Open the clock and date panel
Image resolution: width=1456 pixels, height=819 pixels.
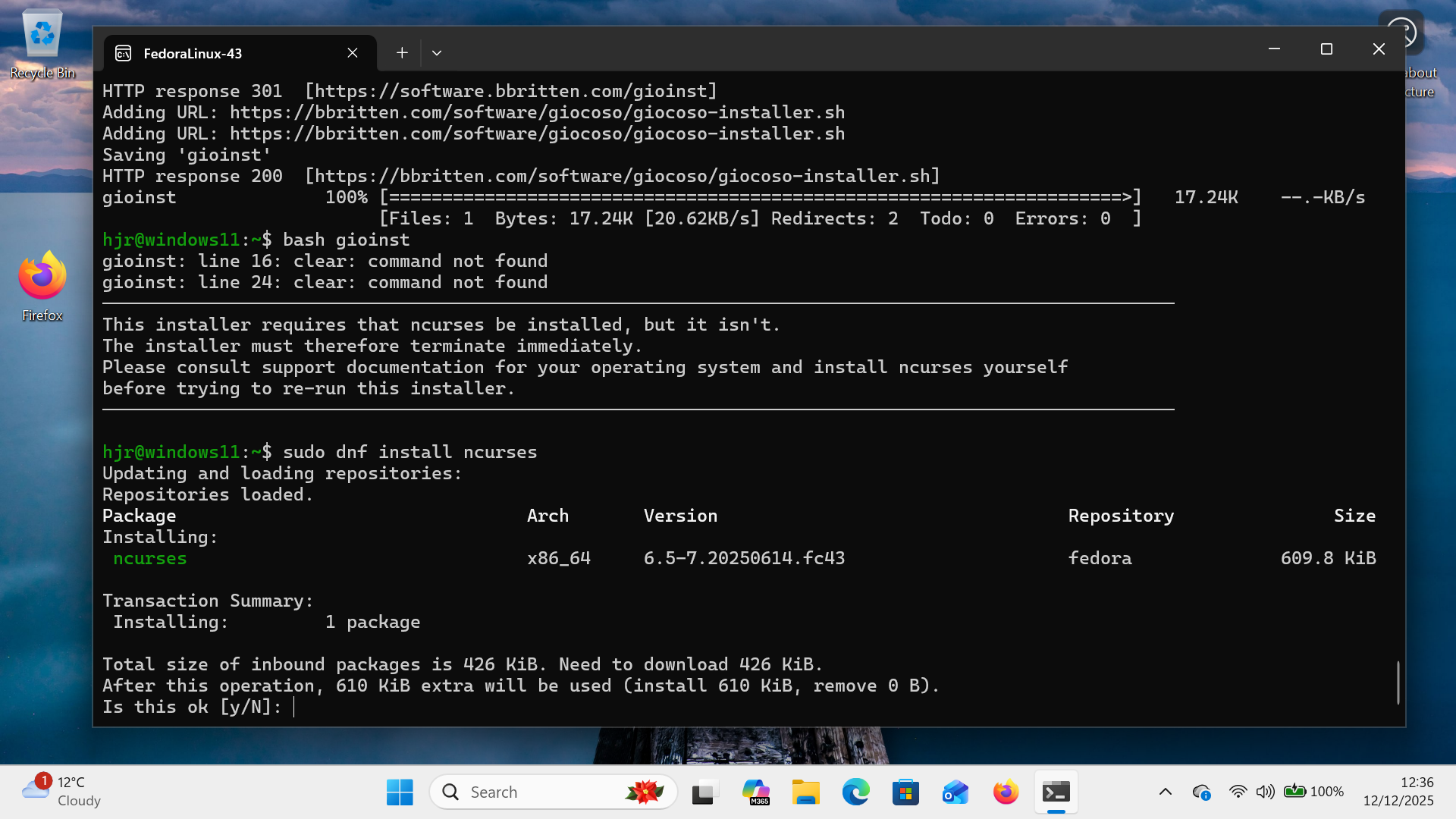coord(1398,792)
